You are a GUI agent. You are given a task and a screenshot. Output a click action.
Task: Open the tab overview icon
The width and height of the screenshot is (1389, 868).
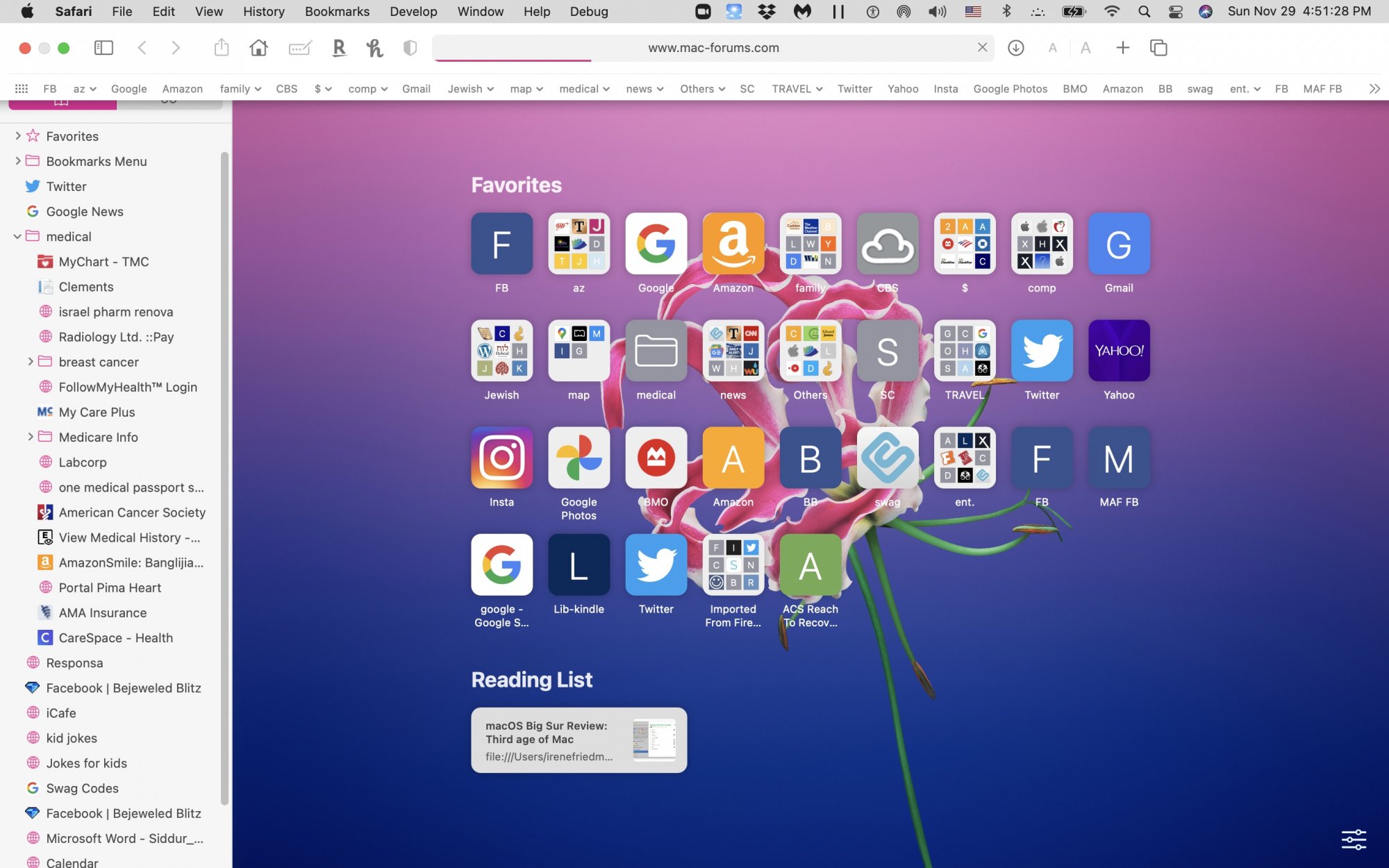1158,48
